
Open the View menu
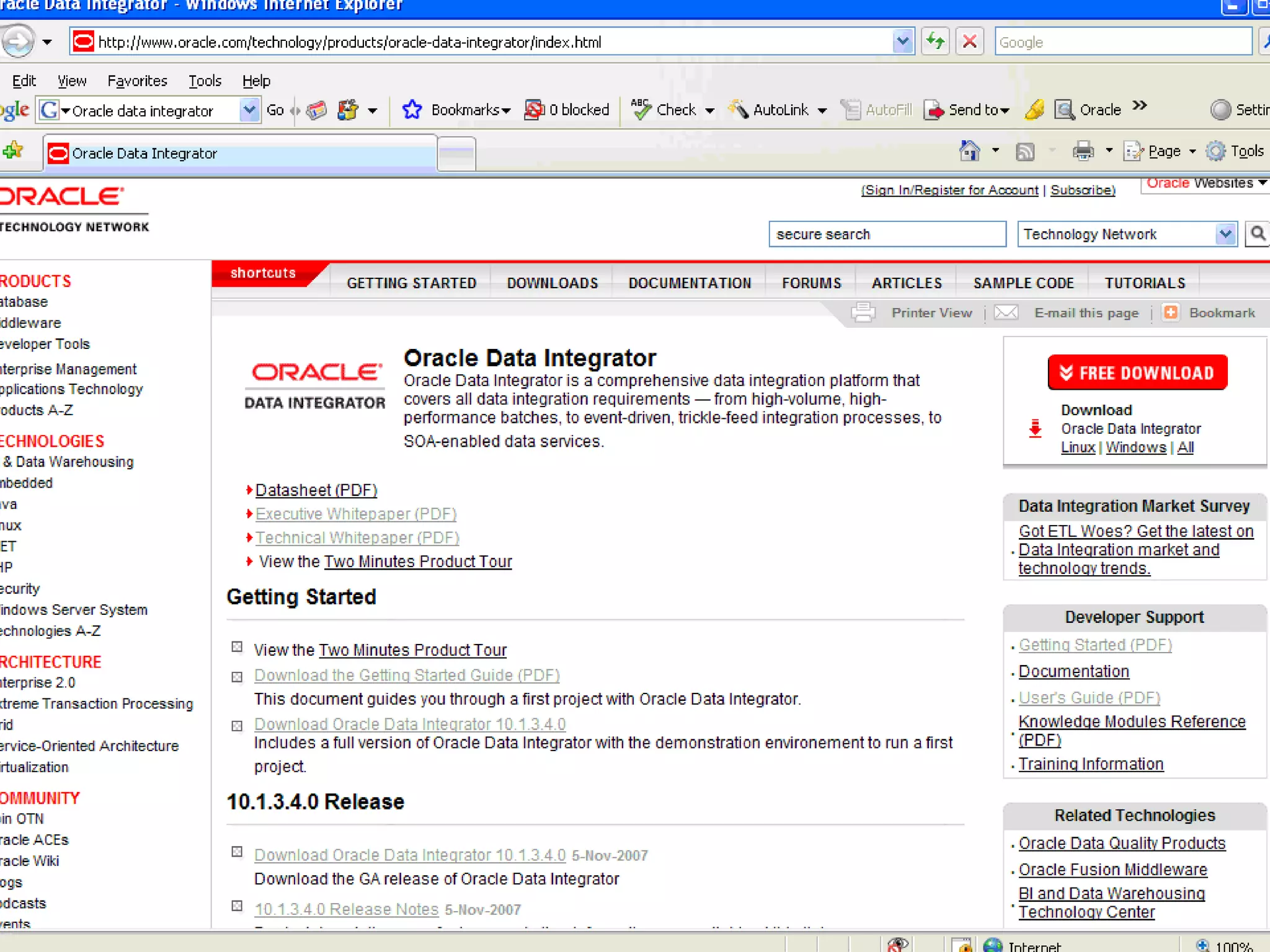(x=72, y=81)
